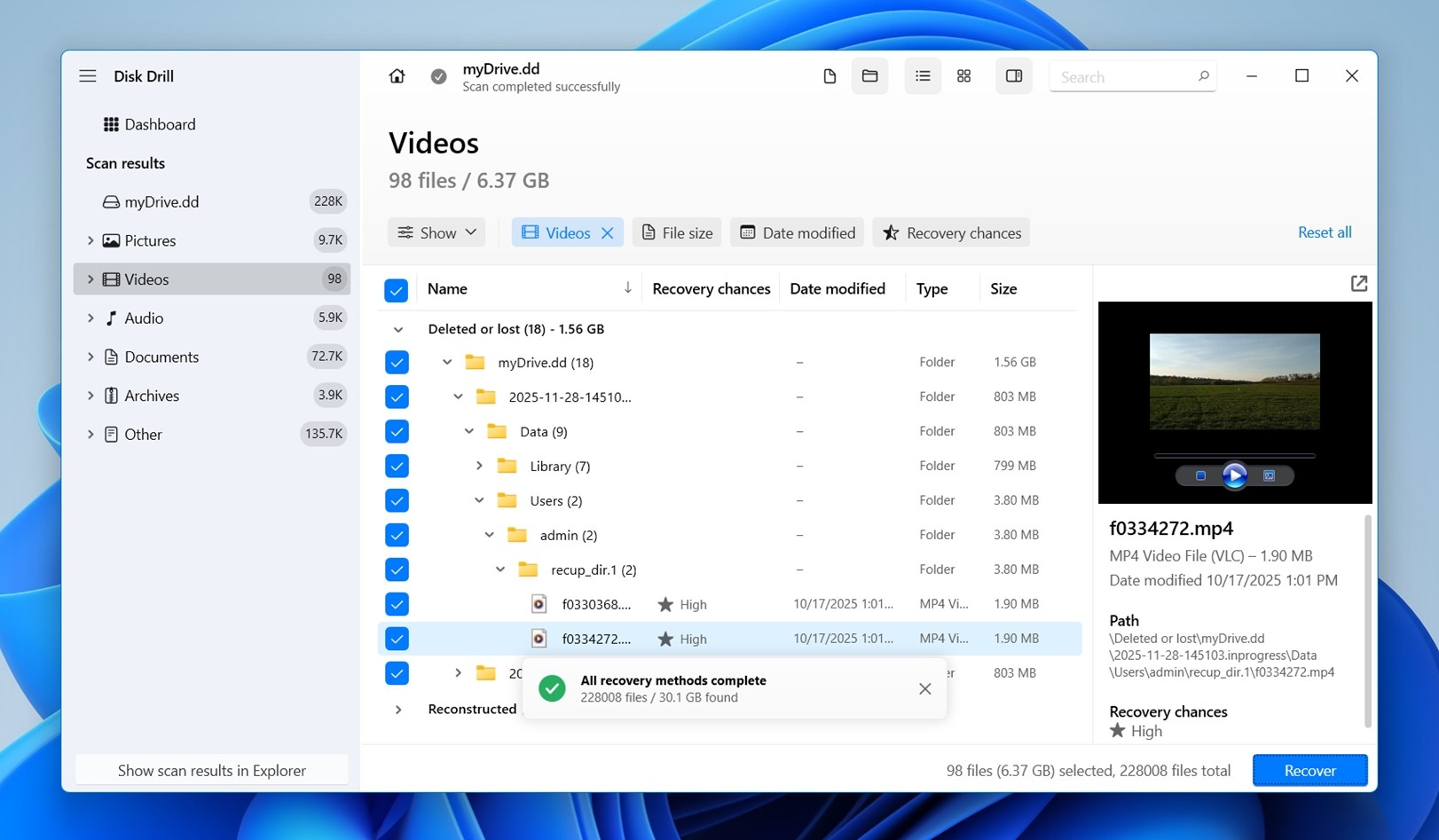Click the Recover button
The width and height of the screenshot is (1439, 840).
coord(1309,771)
